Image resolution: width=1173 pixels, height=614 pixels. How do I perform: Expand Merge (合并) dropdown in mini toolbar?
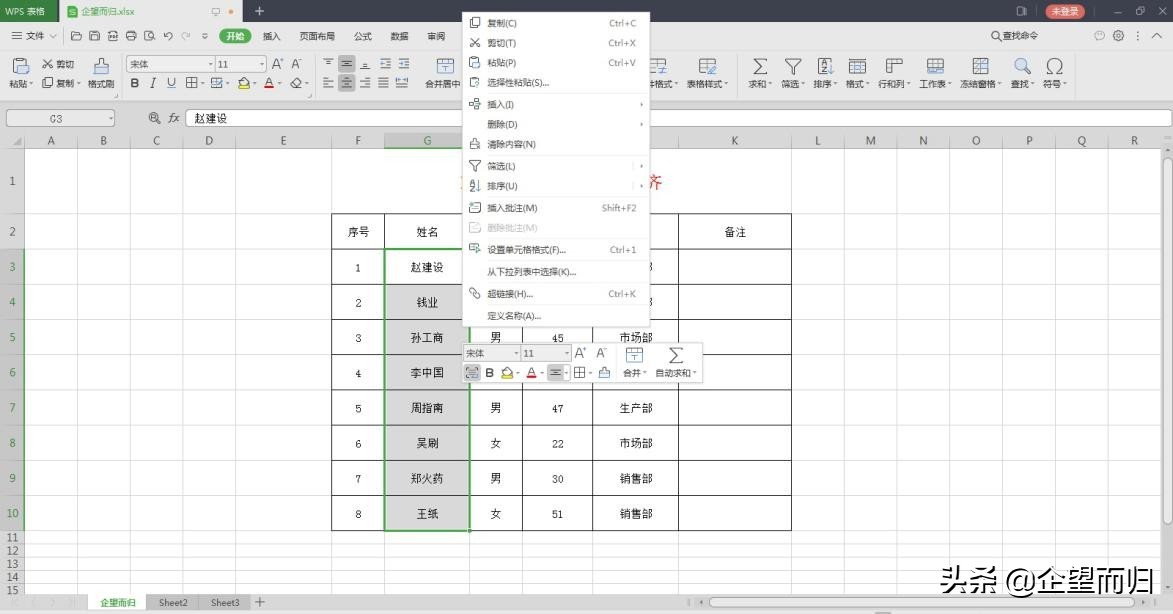point(645,372)
